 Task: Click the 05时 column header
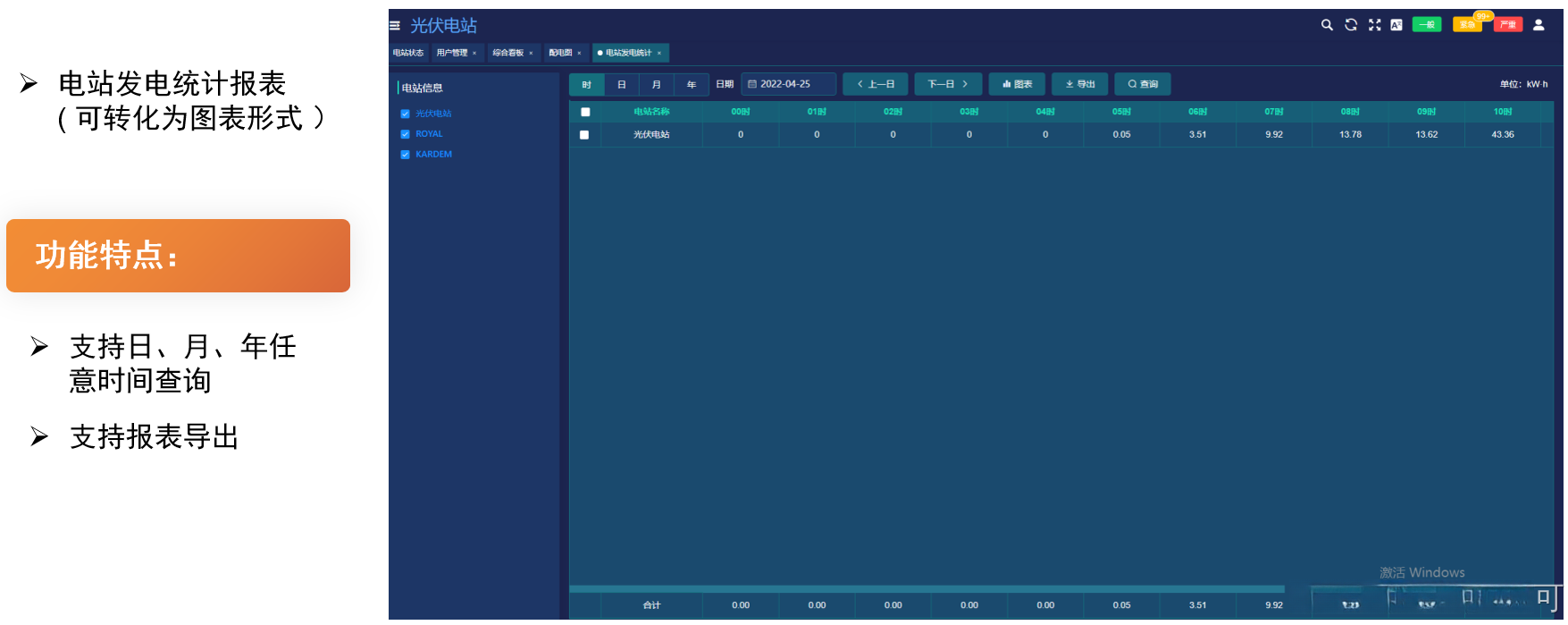[1121, 112]
